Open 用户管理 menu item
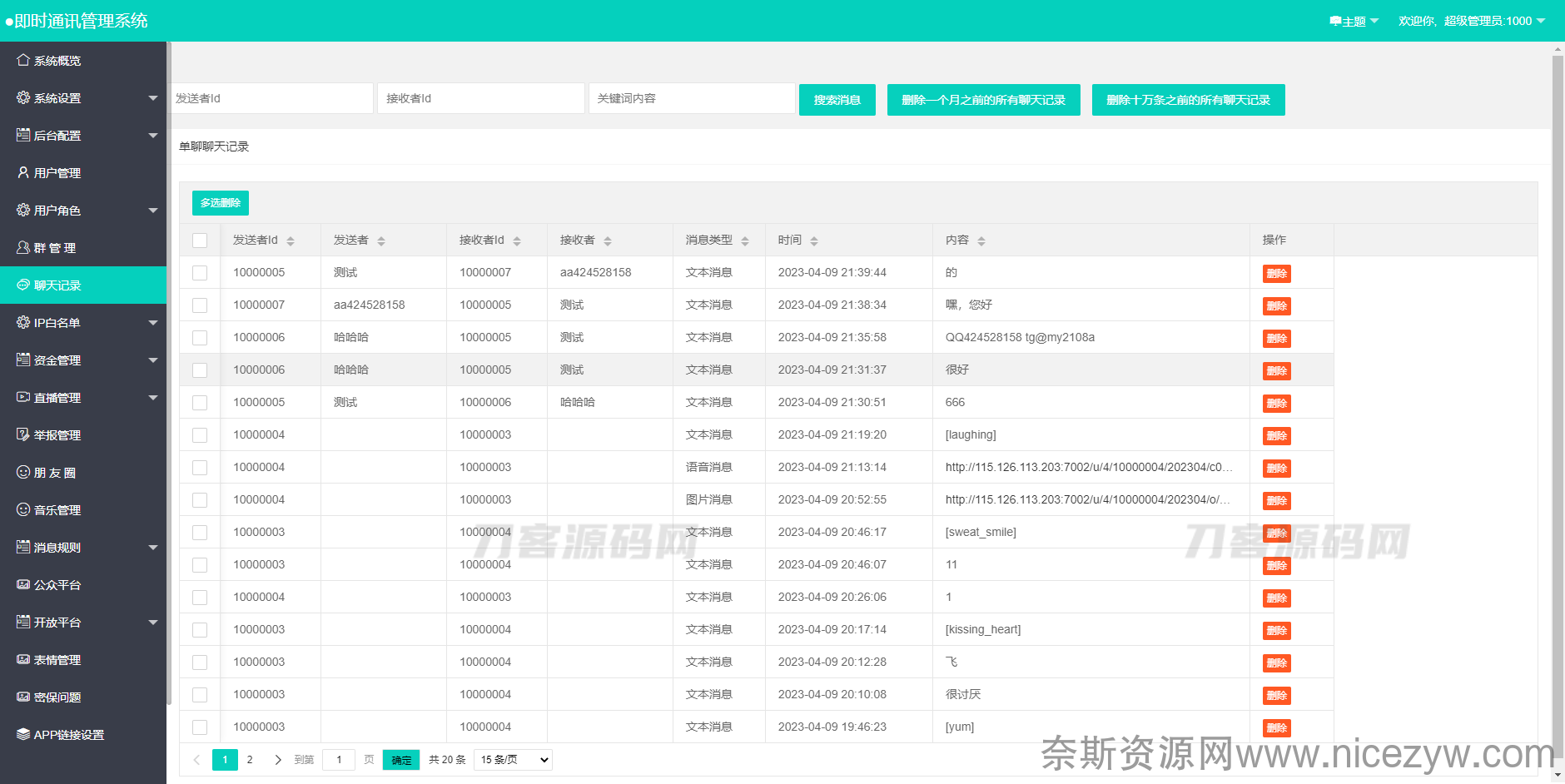The width and height of the screenshot is (1565, 784). point(83,172)
